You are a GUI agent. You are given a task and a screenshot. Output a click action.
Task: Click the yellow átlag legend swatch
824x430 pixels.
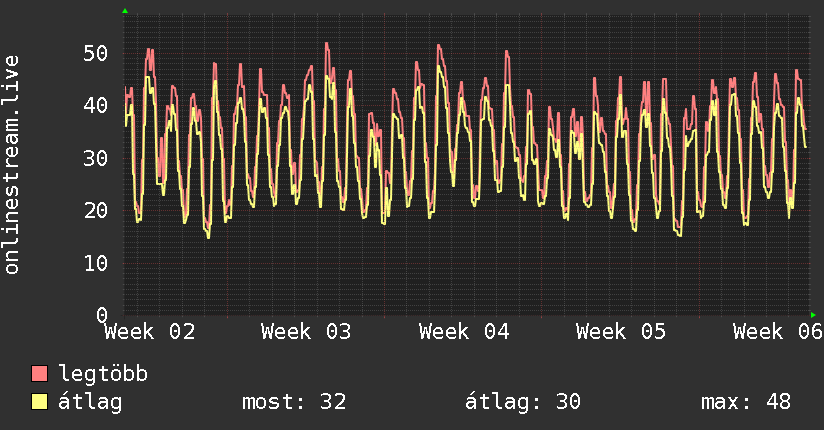click(x=39, y=402)
